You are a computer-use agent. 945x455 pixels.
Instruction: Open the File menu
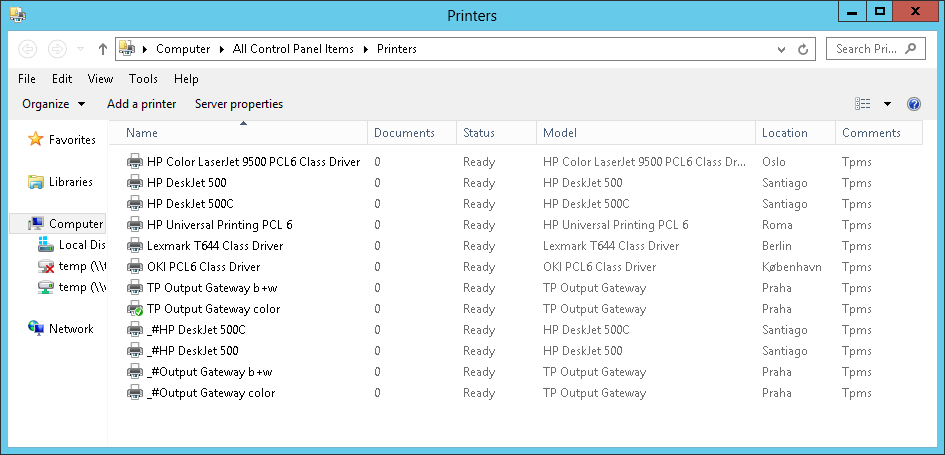coord(27,79)
